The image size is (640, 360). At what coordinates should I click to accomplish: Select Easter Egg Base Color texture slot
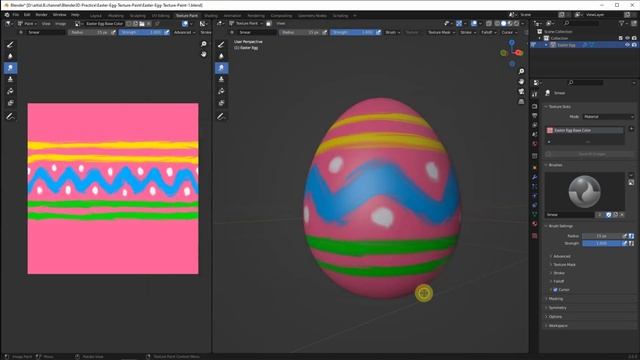(x=585, y=130)
